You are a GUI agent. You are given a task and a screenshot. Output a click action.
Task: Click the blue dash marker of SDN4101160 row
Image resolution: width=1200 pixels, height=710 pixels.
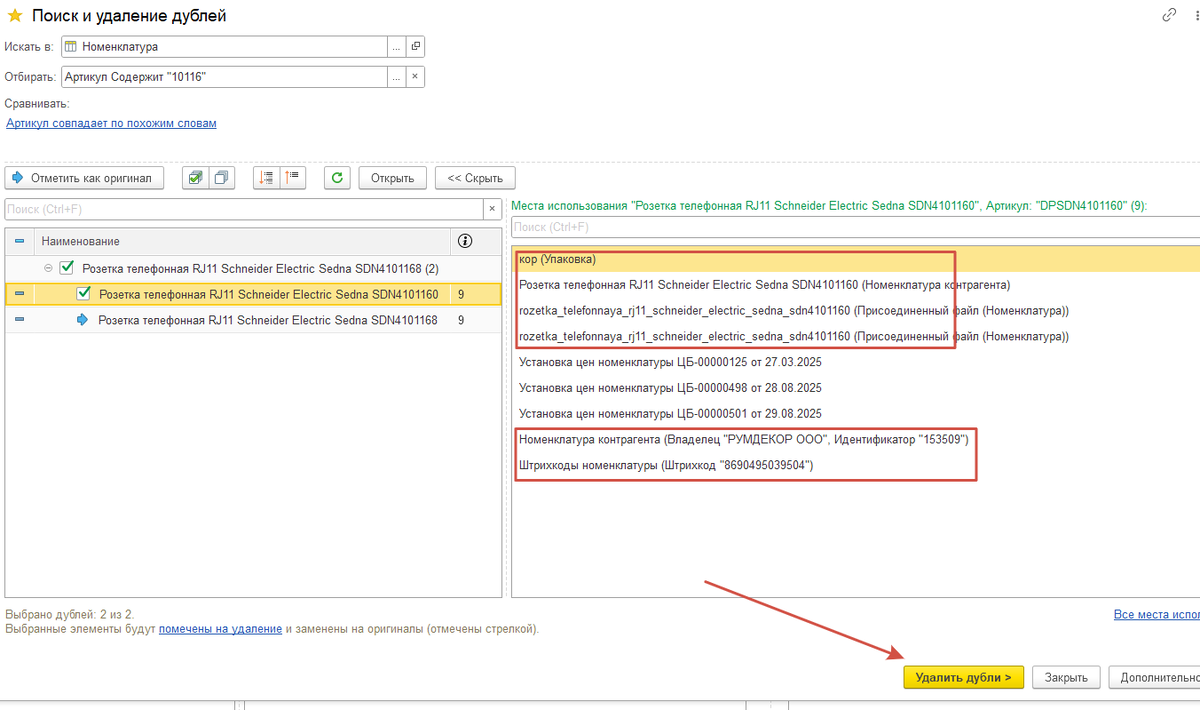[x=20, y=294]
